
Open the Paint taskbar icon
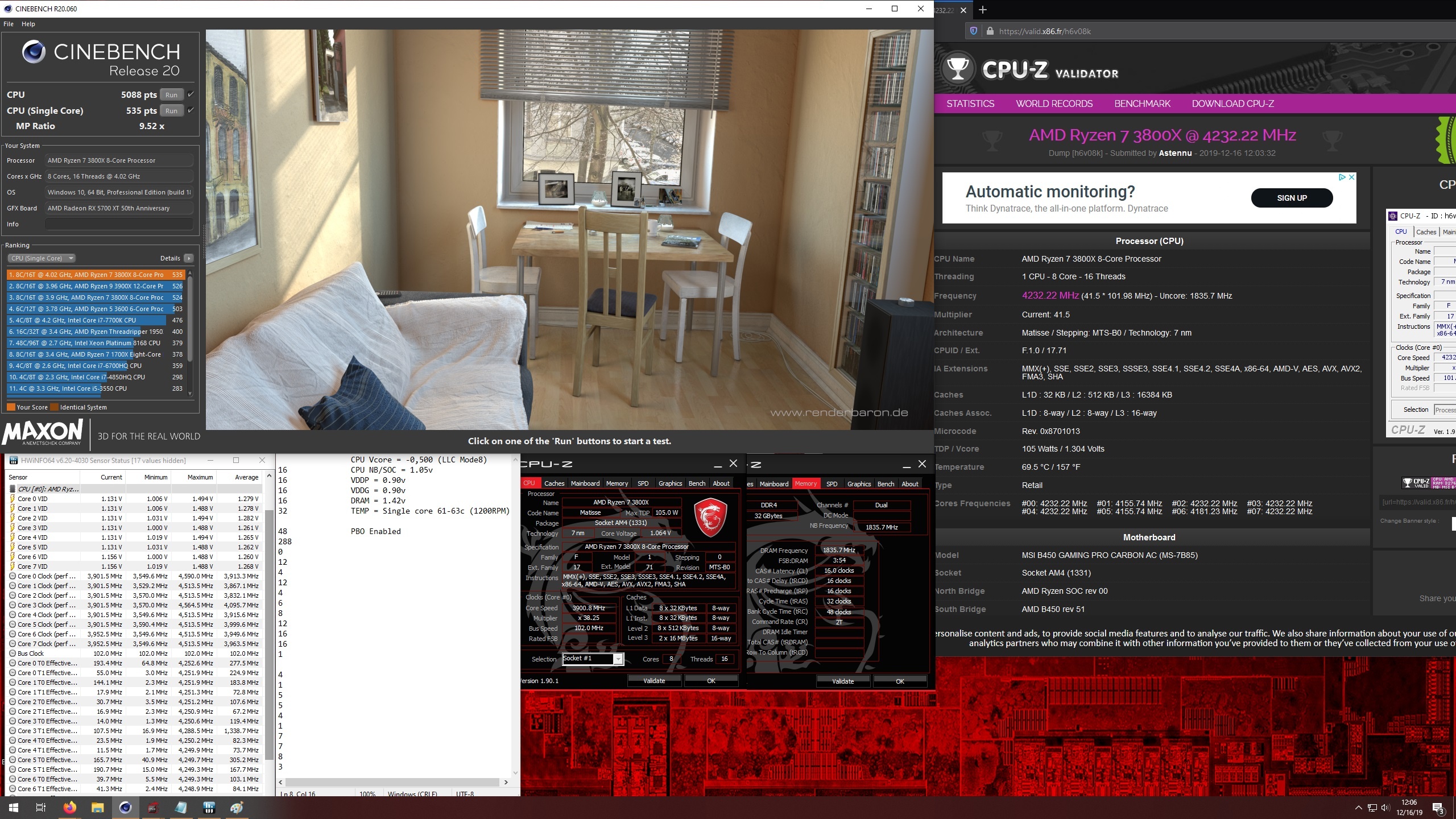coord(237,808)
